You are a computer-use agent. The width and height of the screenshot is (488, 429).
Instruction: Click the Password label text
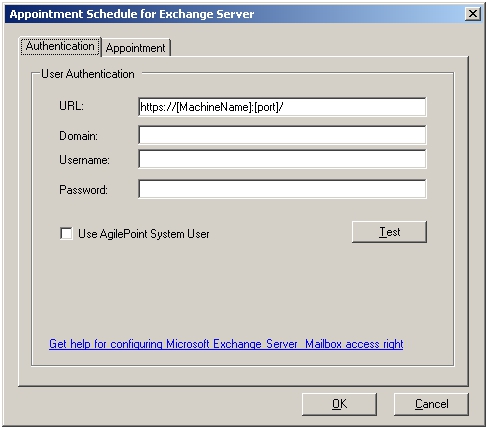point(83,190)
